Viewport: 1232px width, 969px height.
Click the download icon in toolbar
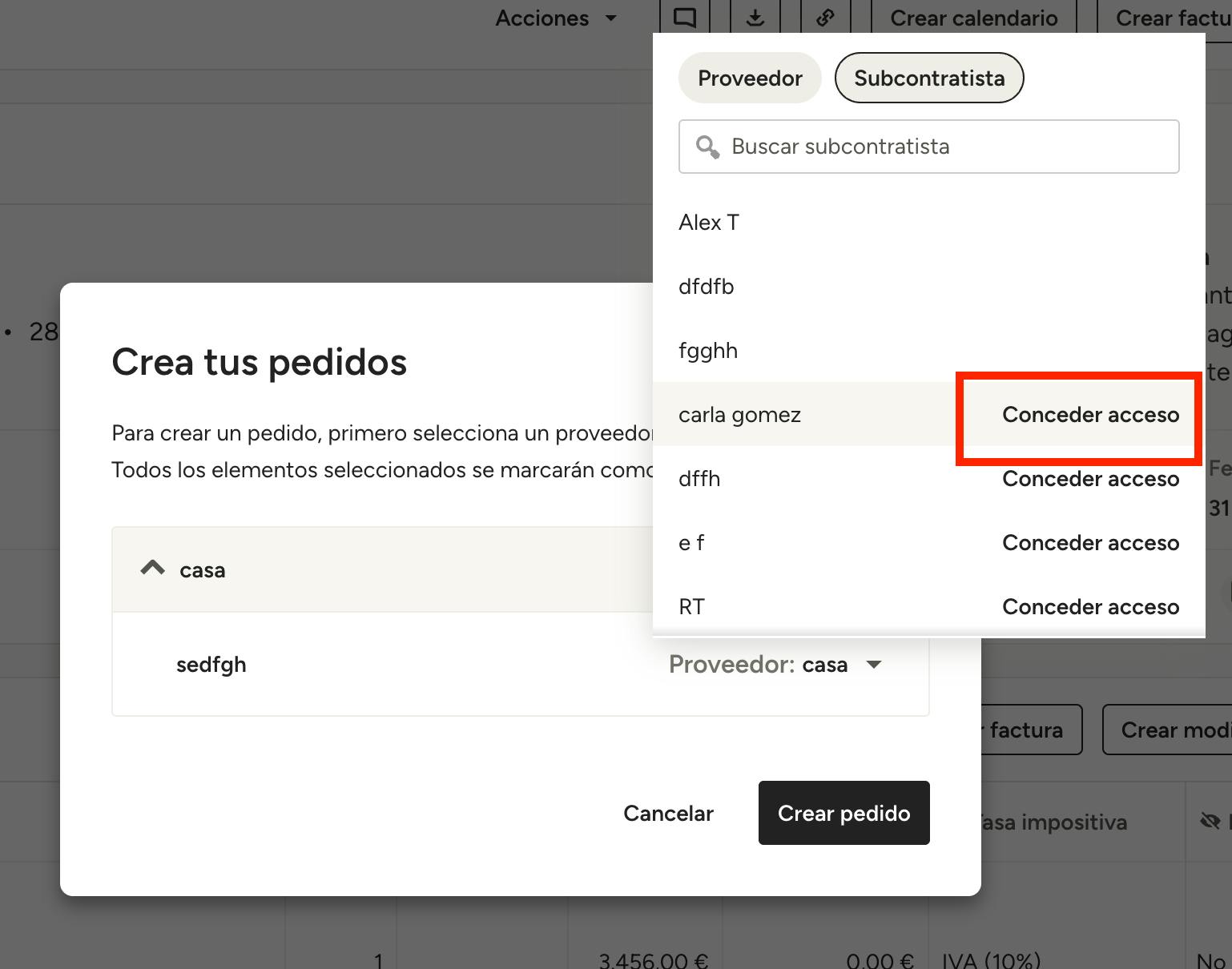click(x=755, y=18)
